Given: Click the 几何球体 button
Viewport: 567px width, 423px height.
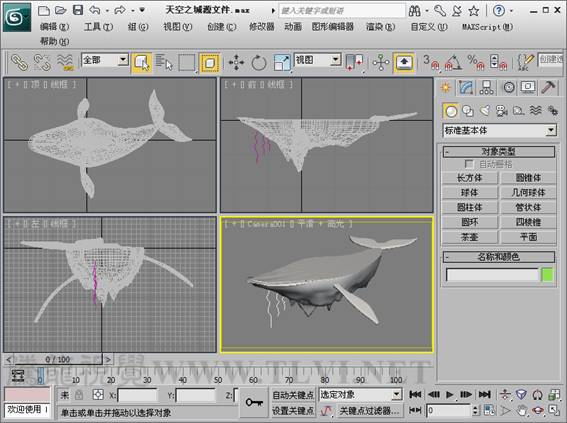Looking at the screenshot, I should coord(528,193).
